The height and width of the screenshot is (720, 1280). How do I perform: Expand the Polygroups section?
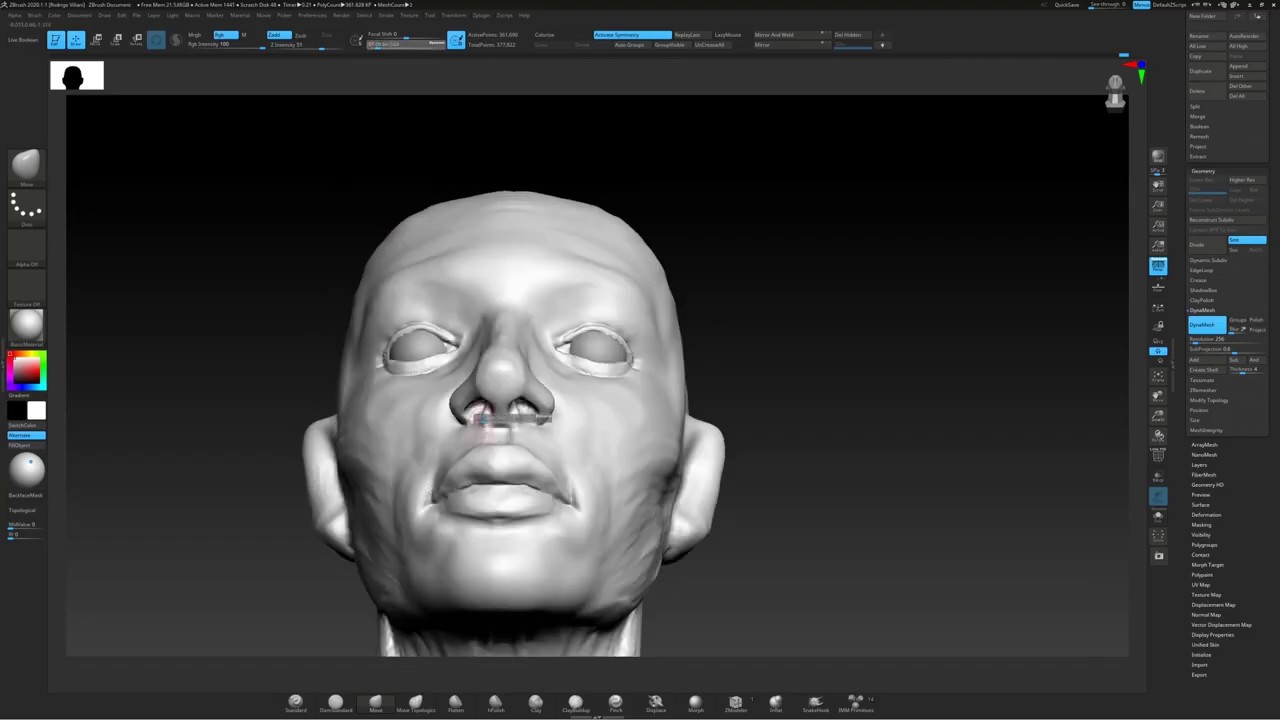click(x=1204, y=545)
